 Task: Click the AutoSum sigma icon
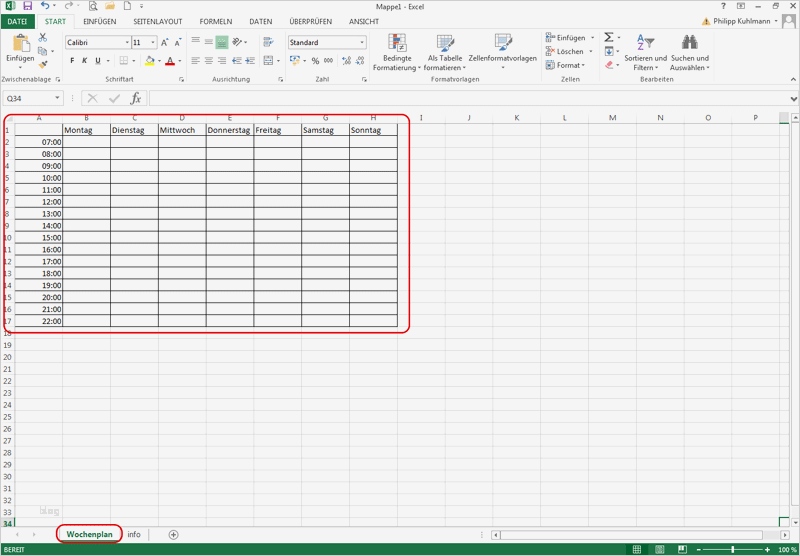609,38
